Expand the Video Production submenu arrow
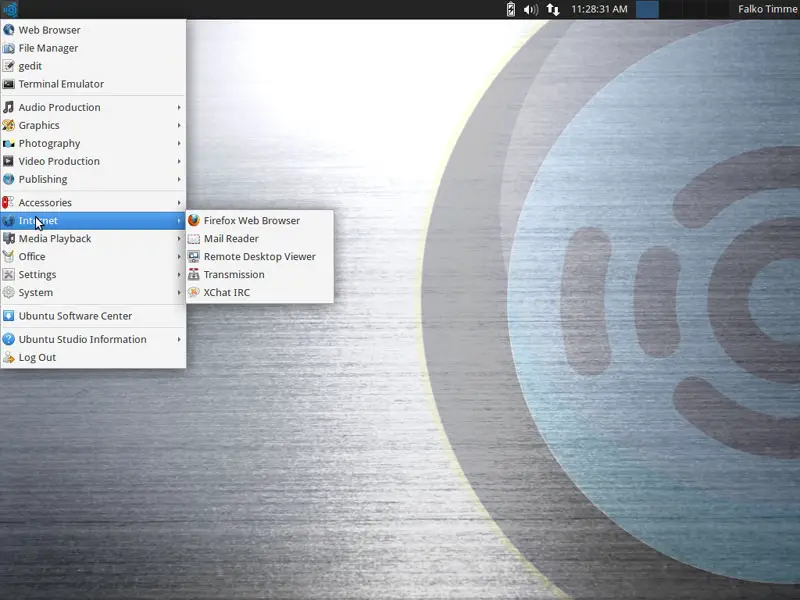The height and width of the screenshot is (600, 800). click(x=179, y=161)
